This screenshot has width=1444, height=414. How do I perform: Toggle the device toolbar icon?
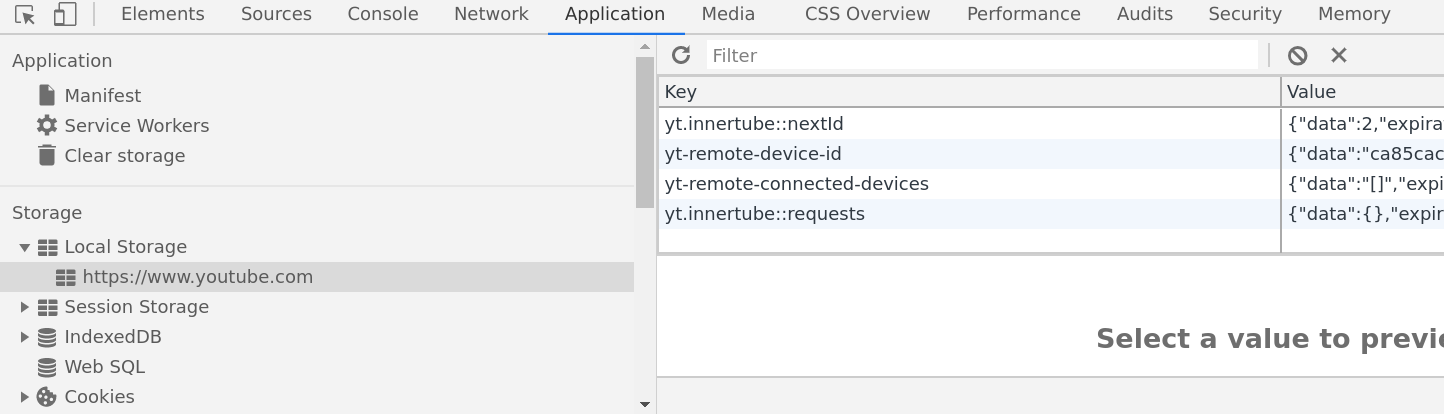(65, 15)
